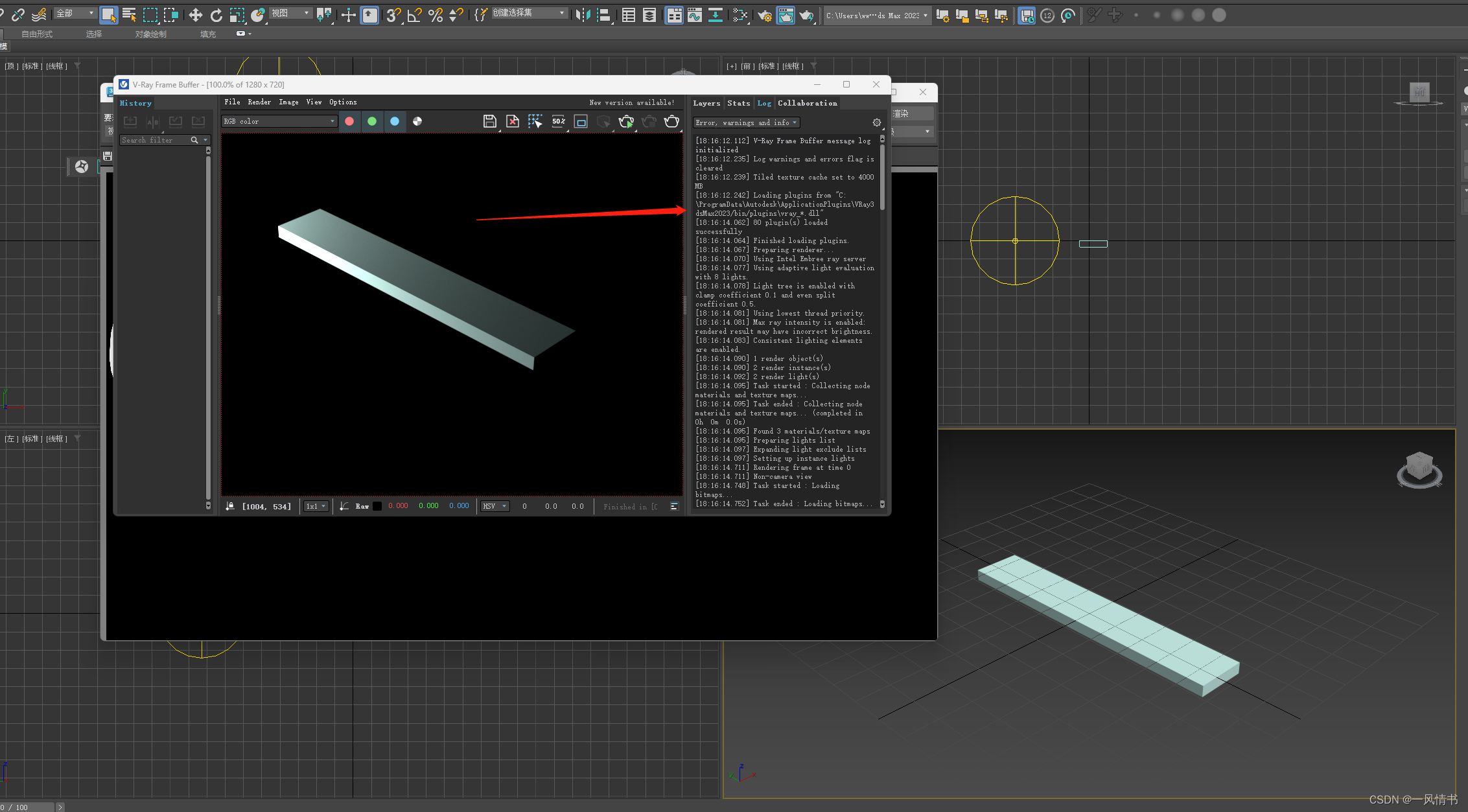Open the selection filter dropdown showing 全部
The image size is (1468, 812).
pyautogui.click(x=76, y=13)
